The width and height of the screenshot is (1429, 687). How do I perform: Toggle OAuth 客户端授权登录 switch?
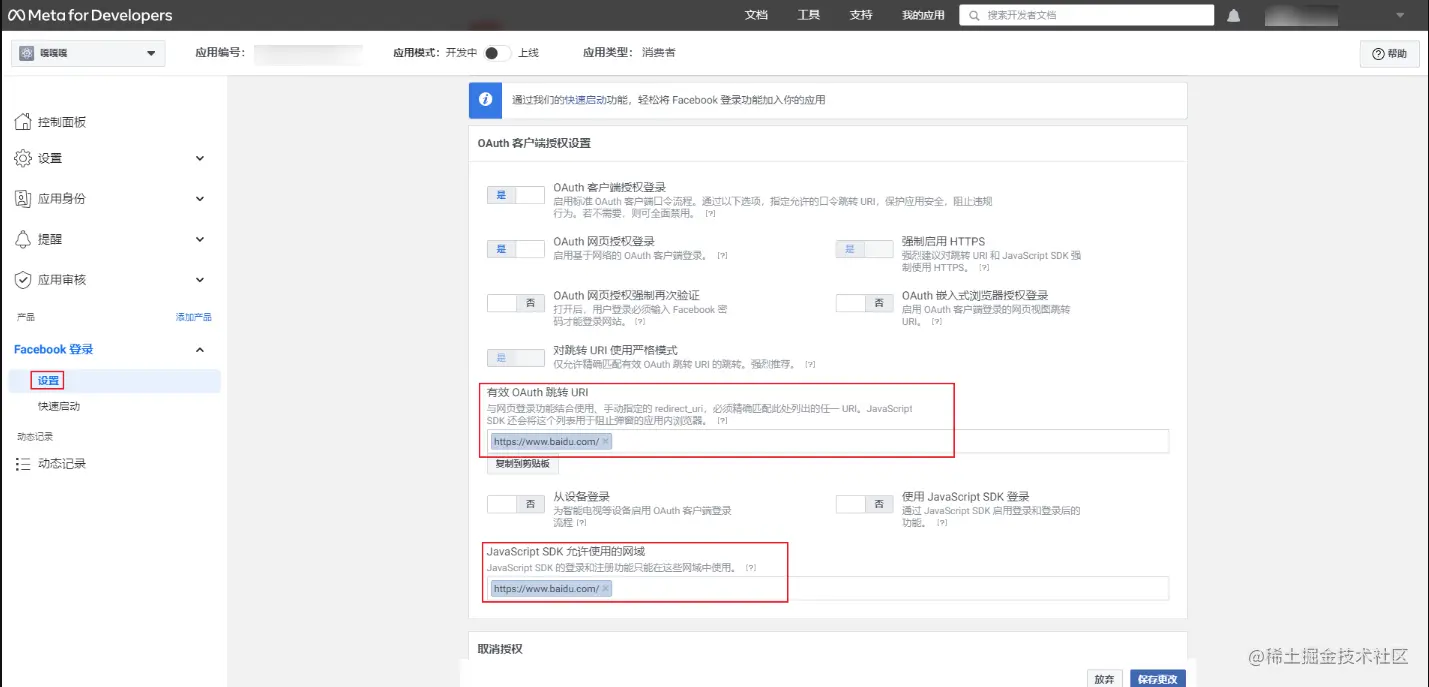[516, 194]
